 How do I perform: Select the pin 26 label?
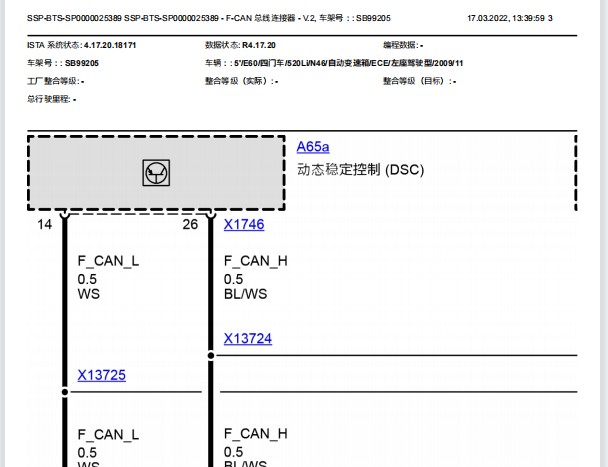click(x=190, y=225)
